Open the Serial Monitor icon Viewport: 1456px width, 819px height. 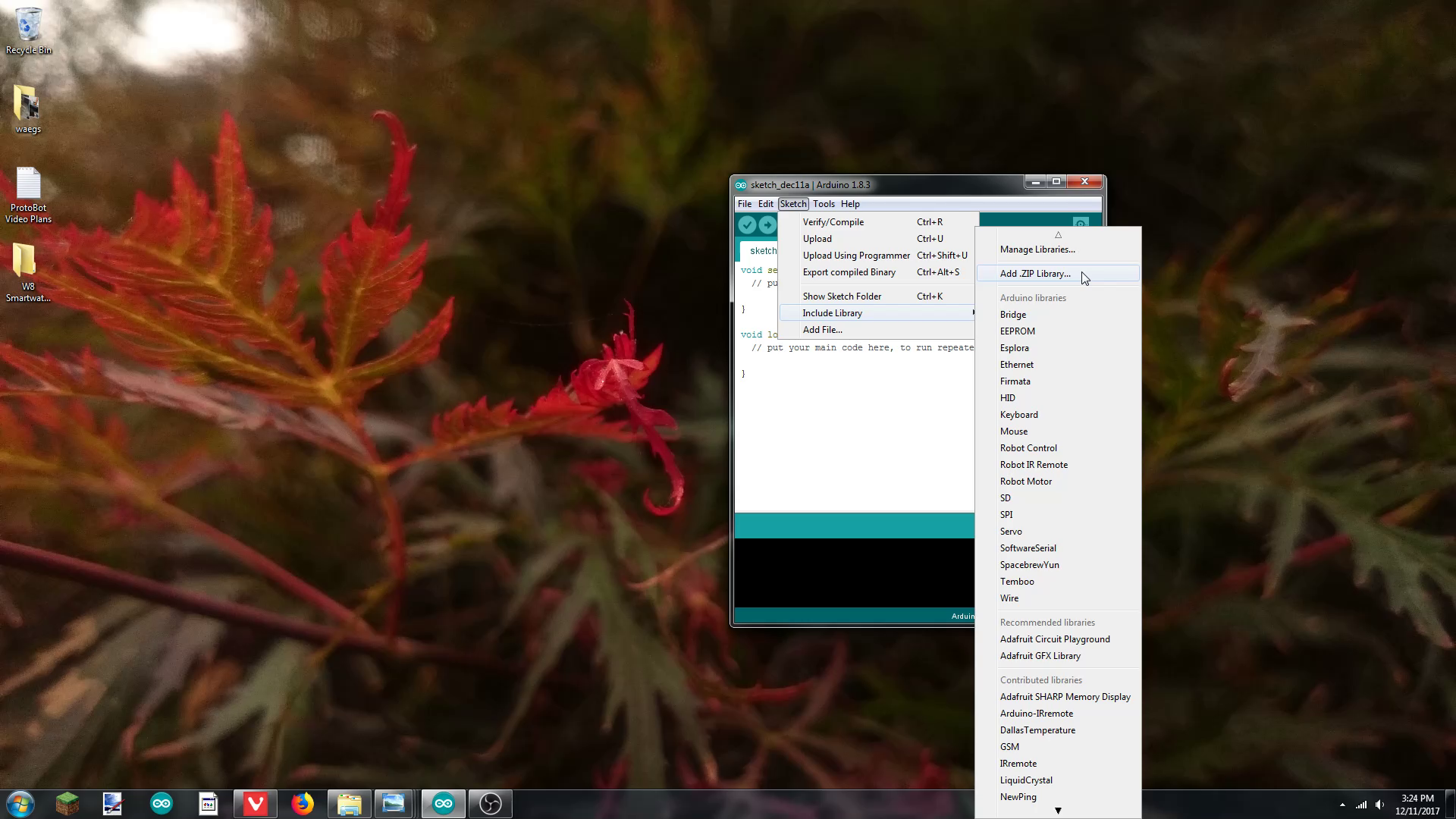coord(1081,222)
